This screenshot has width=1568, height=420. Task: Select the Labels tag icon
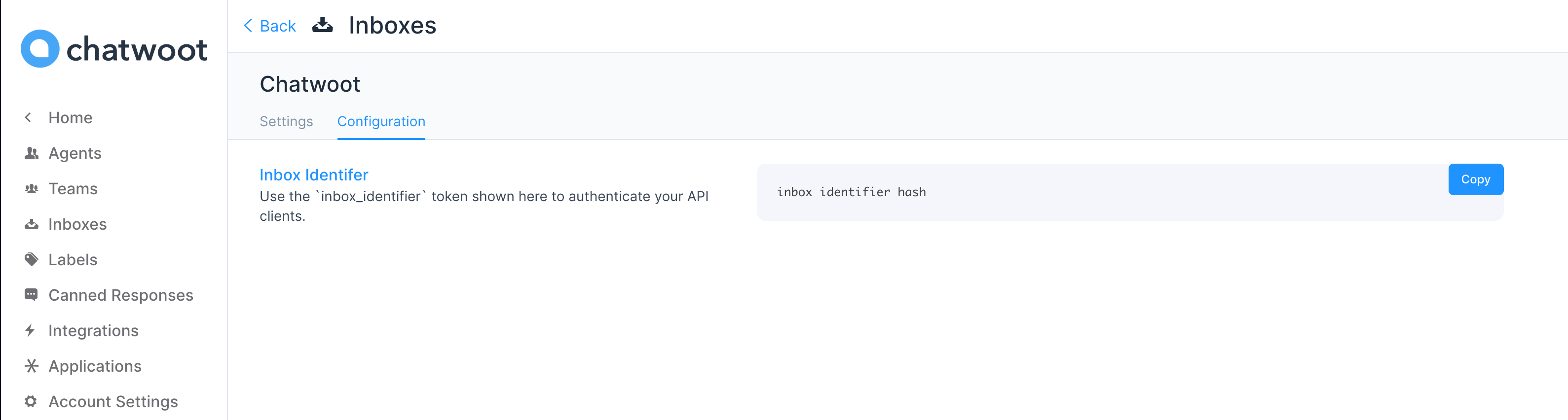(32, 259)
